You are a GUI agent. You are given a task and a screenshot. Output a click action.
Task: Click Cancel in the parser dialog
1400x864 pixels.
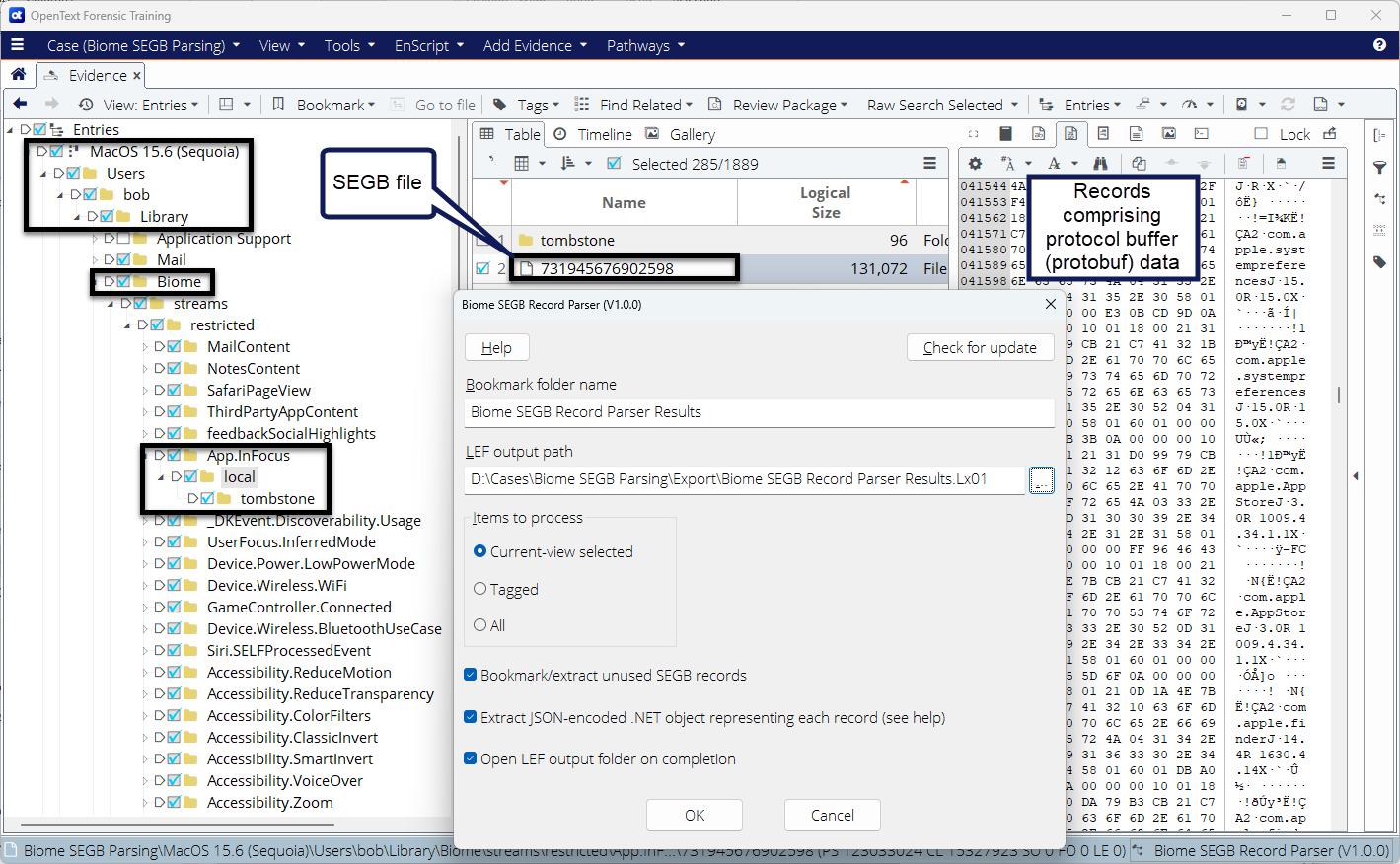coord(833,815)
